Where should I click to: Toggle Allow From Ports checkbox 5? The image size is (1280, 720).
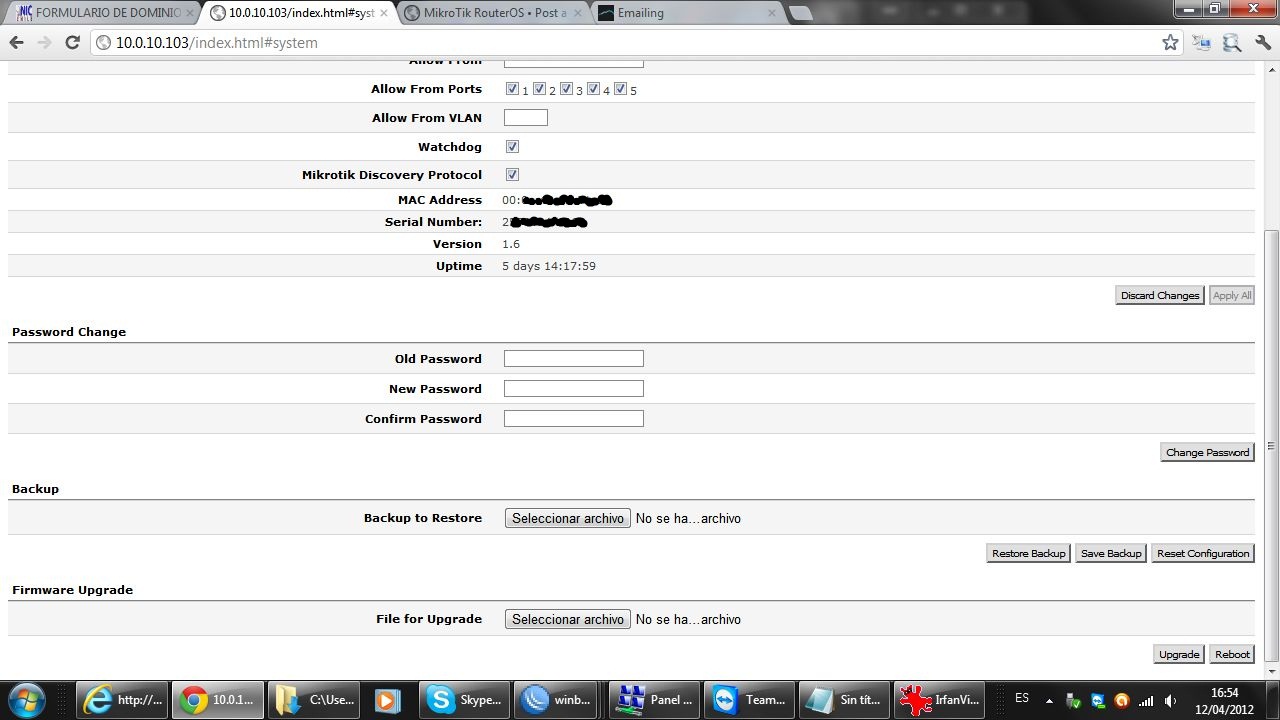620,89
